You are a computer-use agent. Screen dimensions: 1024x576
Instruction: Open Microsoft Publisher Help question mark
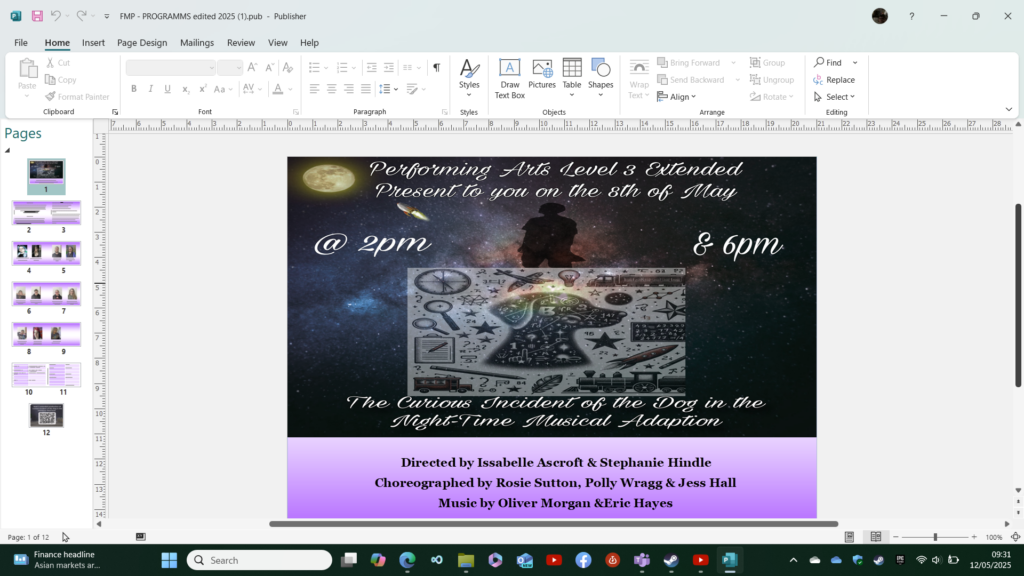912,16
